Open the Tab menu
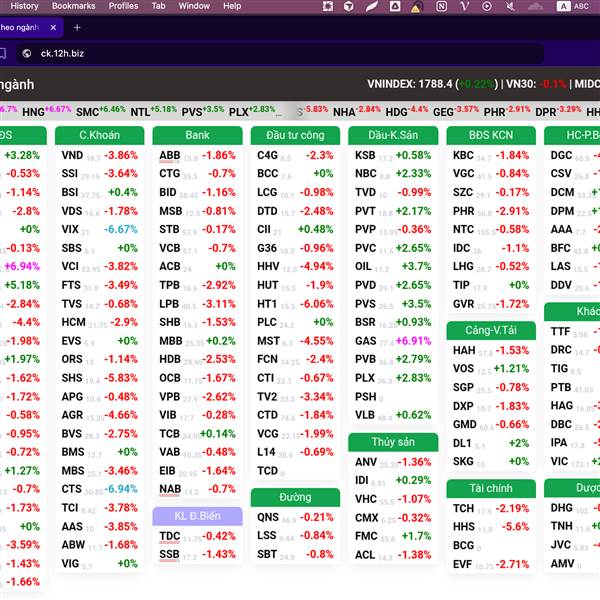The width and height of the screenshot is (600, 600). 158,6
